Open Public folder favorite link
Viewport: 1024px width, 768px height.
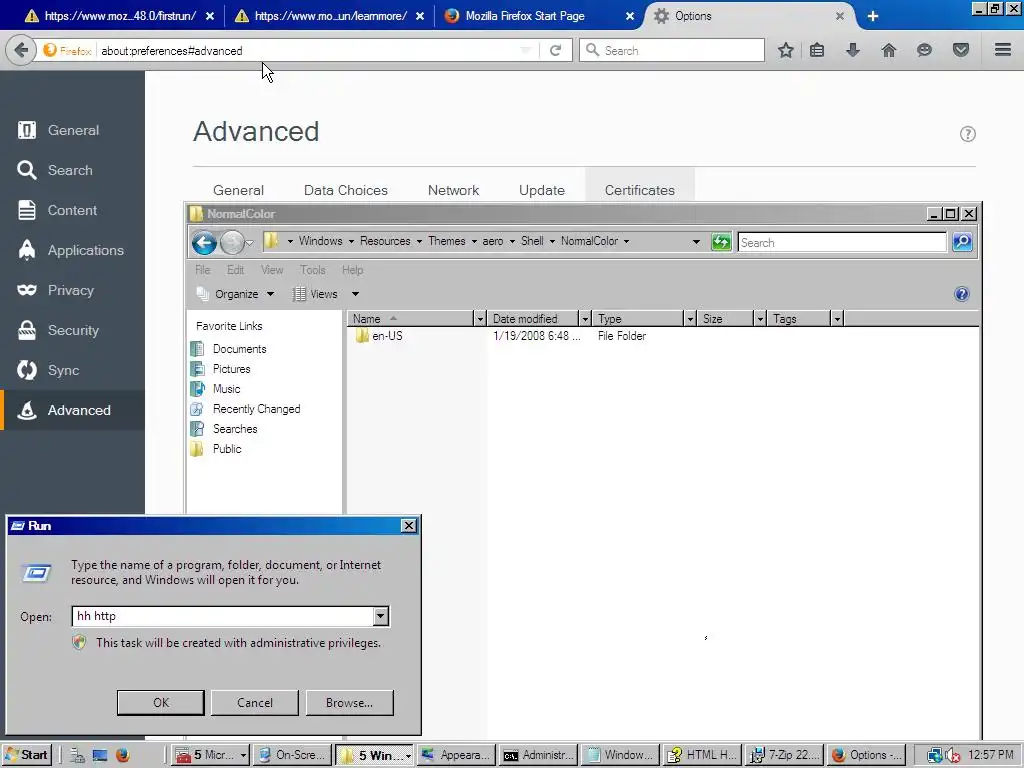[x=227, y=449]
